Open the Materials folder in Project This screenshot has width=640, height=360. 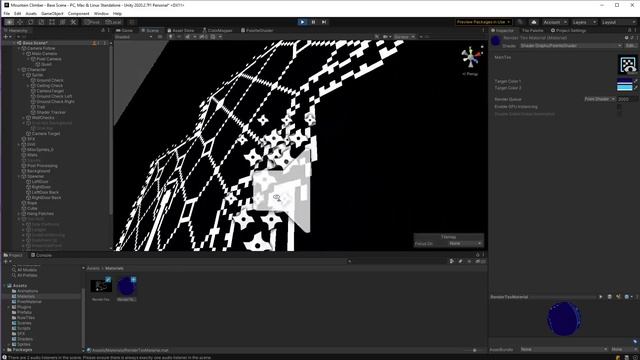tap(26, 296)
